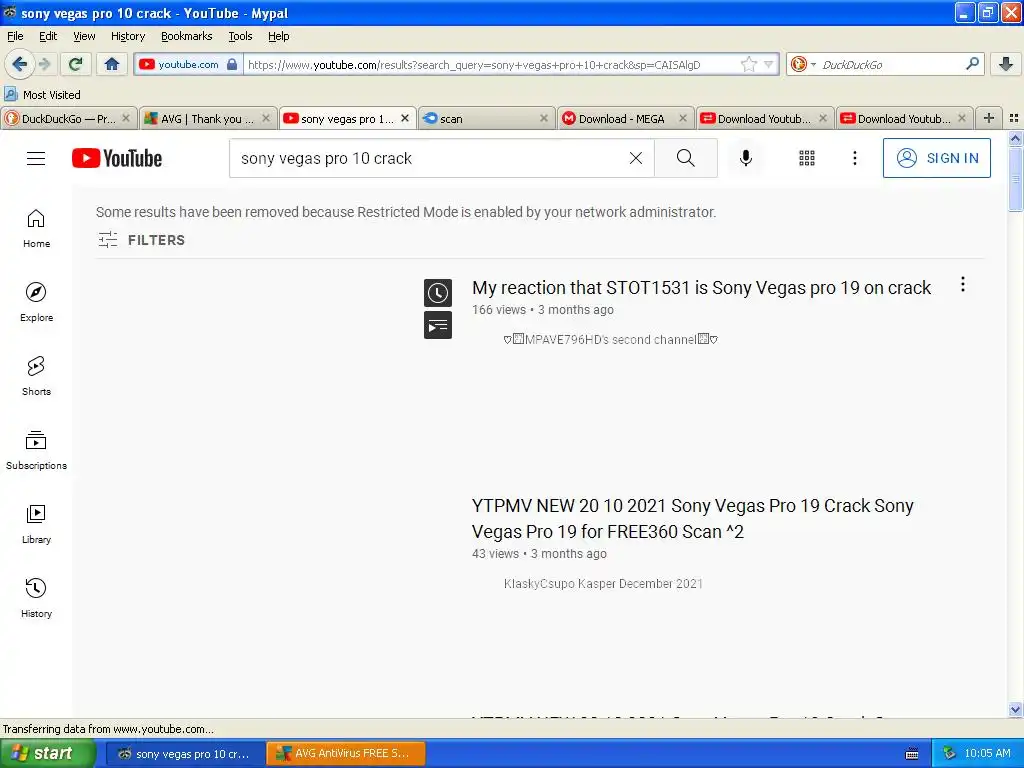Open options menu for STOT1531 video
This screenshot has width=1024, height=768.
pyautogui.click(x=963, y=284)
